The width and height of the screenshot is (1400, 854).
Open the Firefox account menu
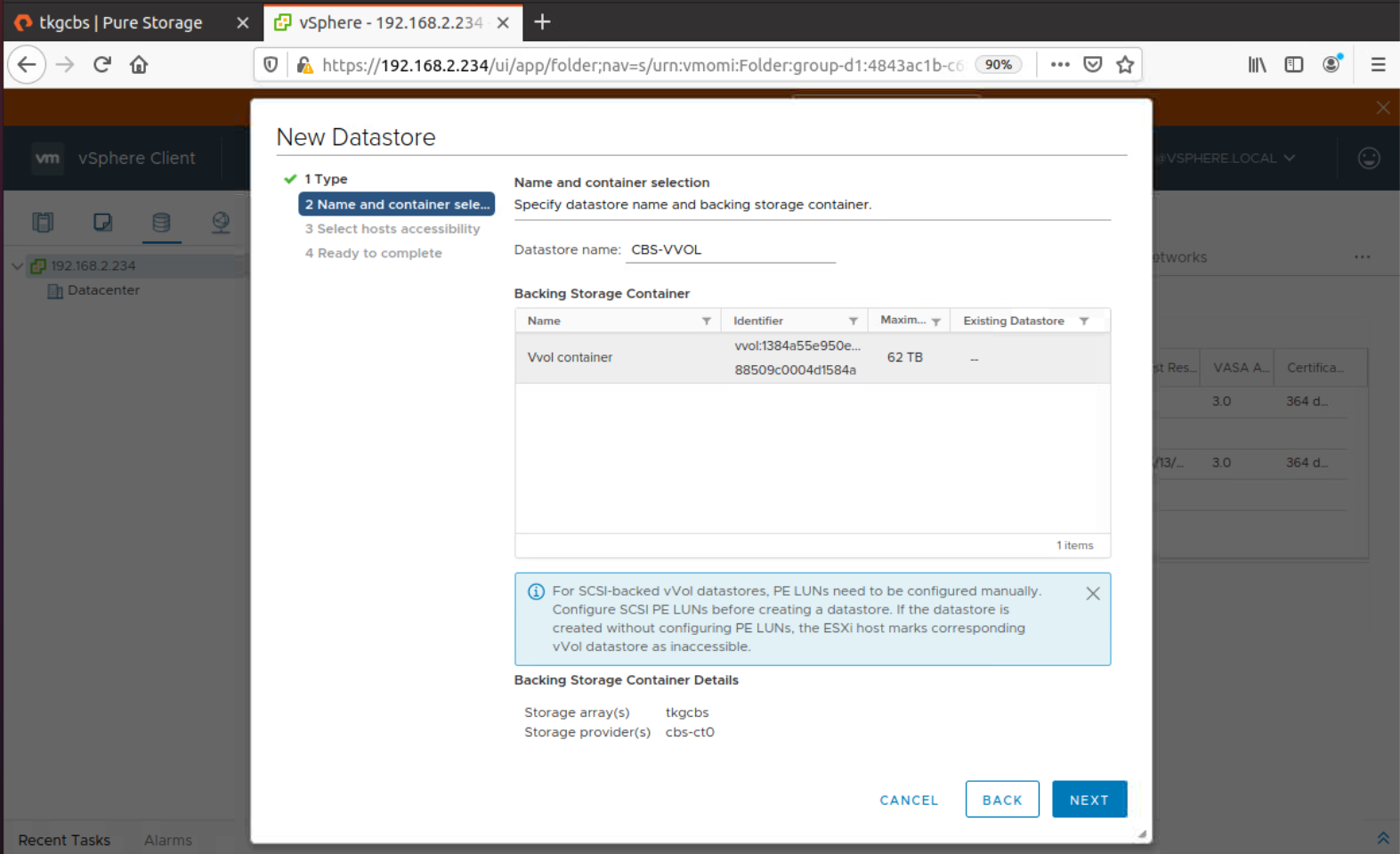click(1331, 65)
